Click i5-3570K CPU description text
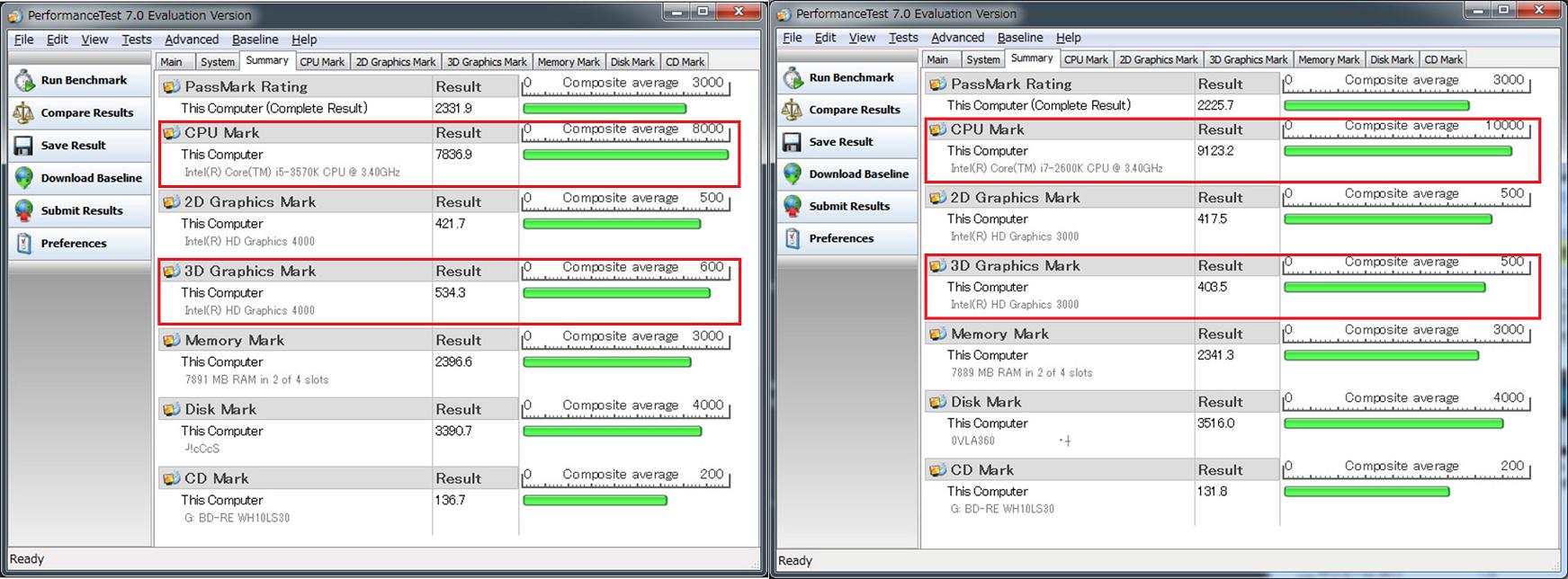Image resolution: width=1568 pixels, height=579 pixels. click(292, 172)
